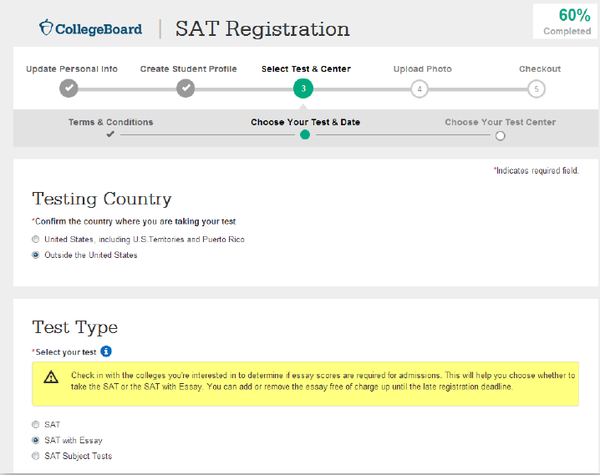
Task: Click the step 4 Upload Photo circle
Action: coord(419,89)
